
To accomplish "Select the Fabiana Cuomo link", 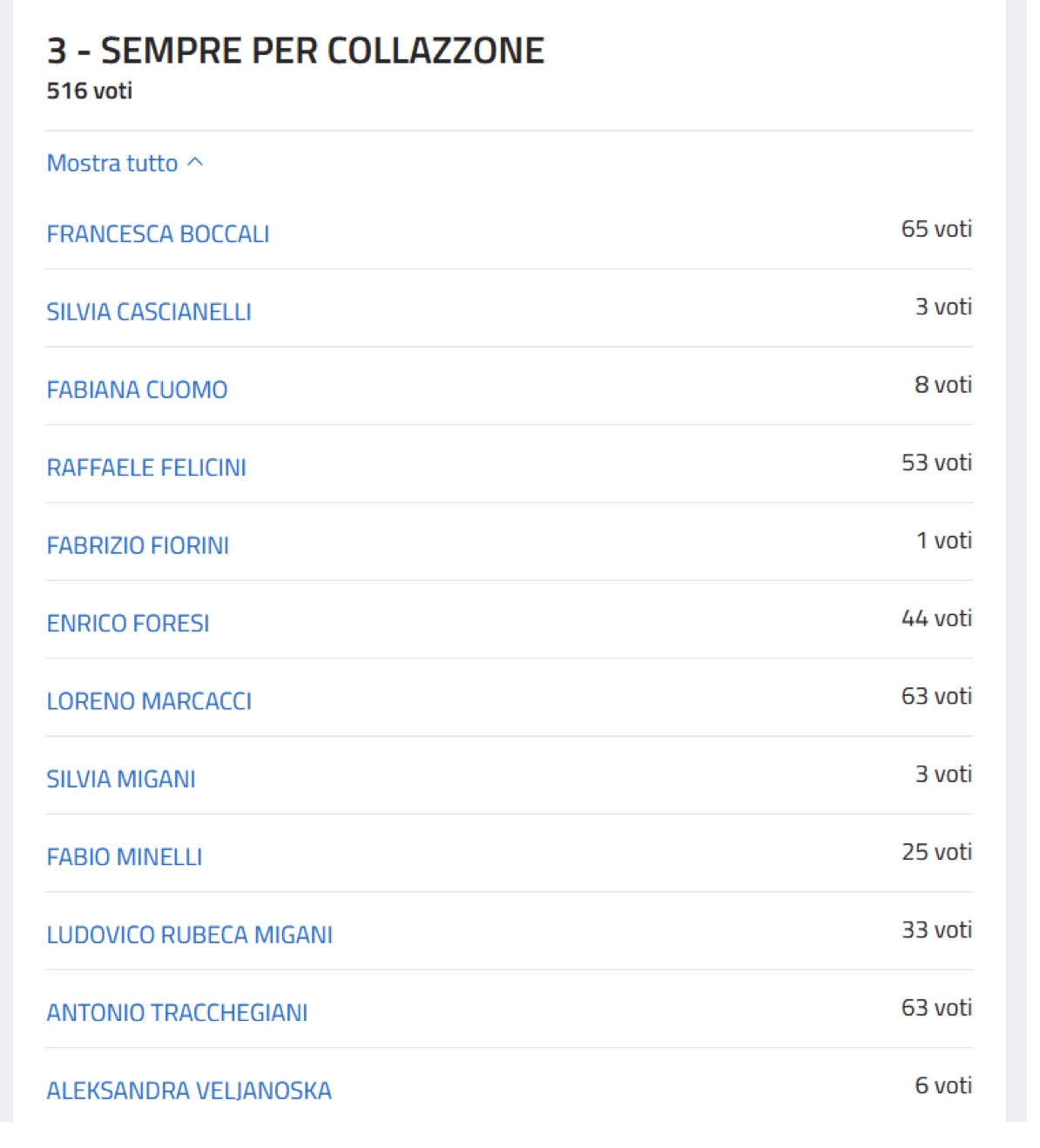I will 137,390.
